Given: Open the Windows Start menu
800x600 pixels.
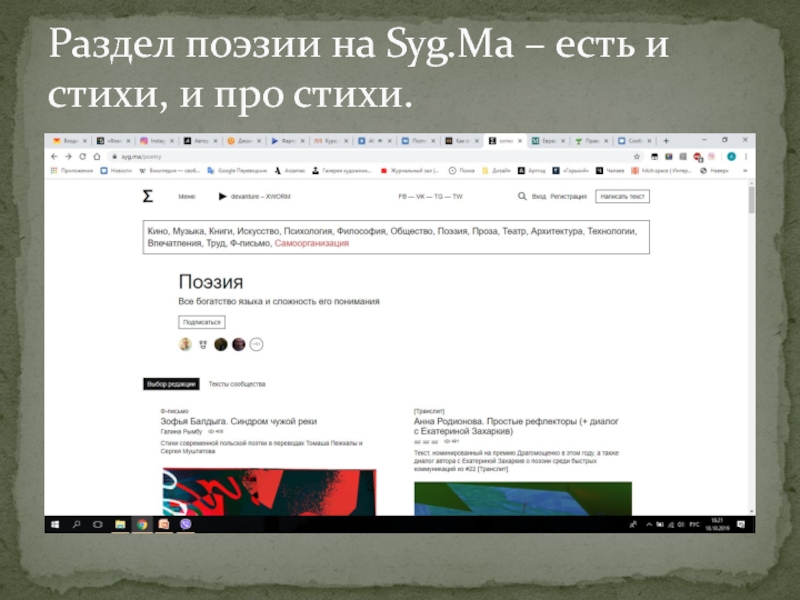Looking at the screenshot, I should [x=55, y=524].
